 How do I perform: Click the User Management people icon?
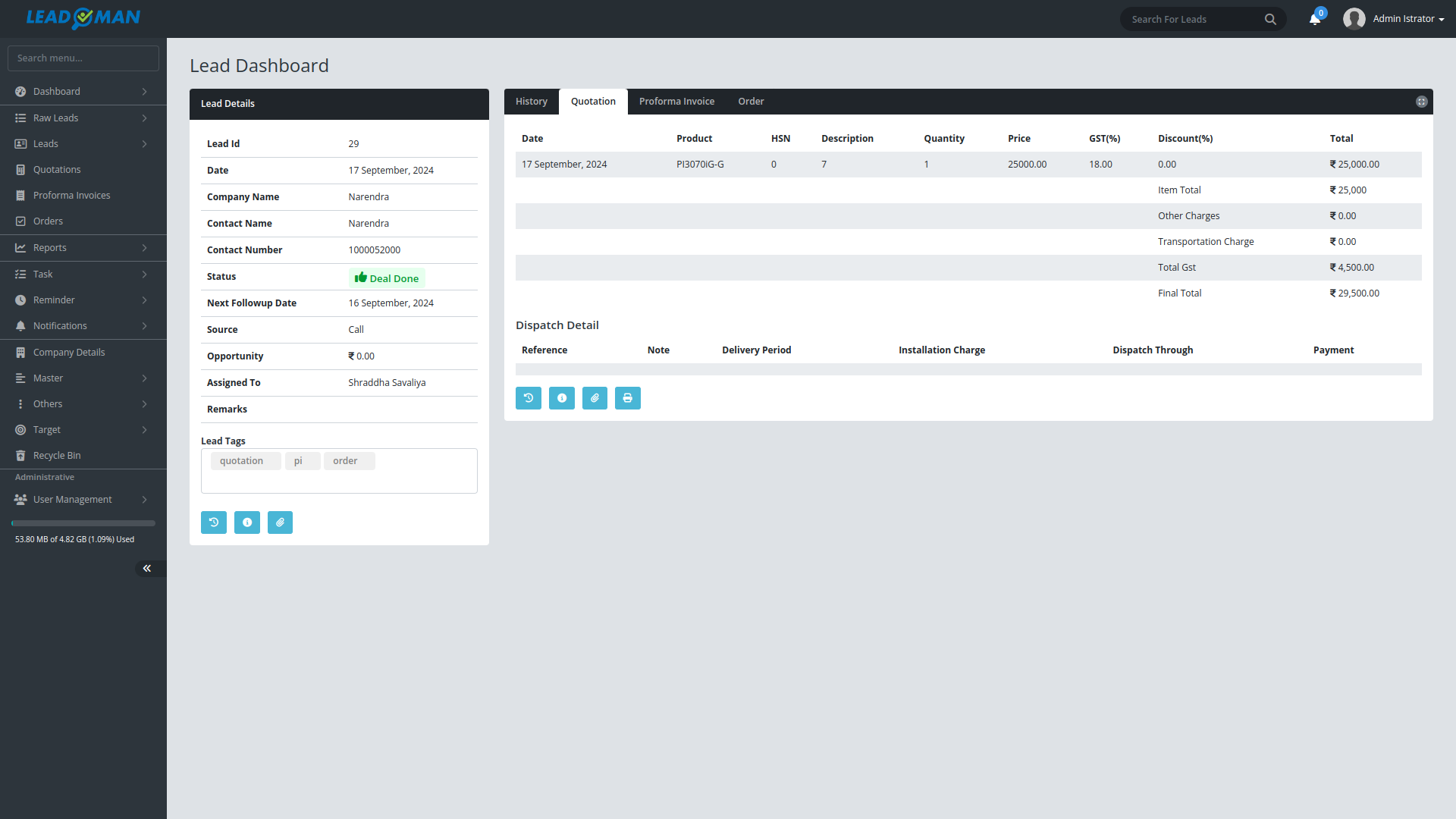[20, 500]
